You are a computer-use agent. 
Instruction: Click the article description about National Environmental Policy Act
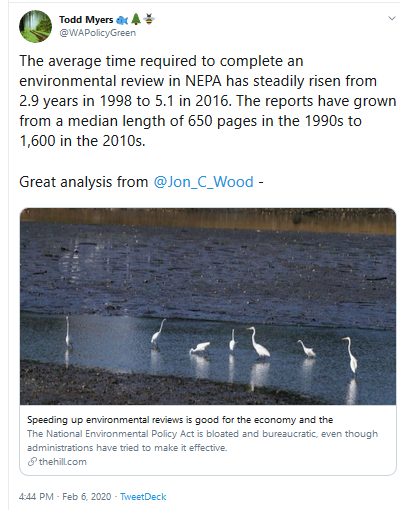[x=202, y=441]
